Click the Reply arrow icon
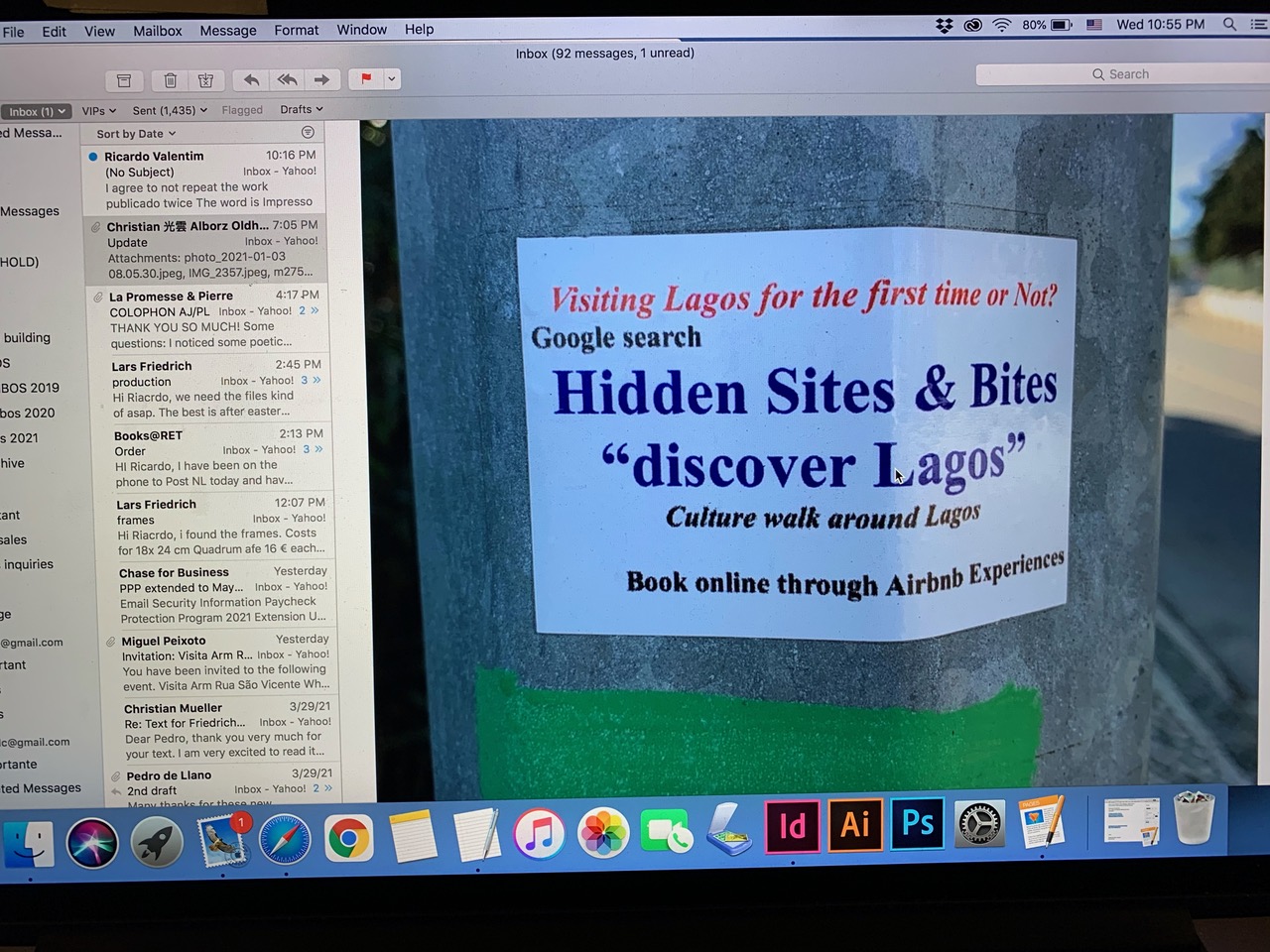 (252, 80)
